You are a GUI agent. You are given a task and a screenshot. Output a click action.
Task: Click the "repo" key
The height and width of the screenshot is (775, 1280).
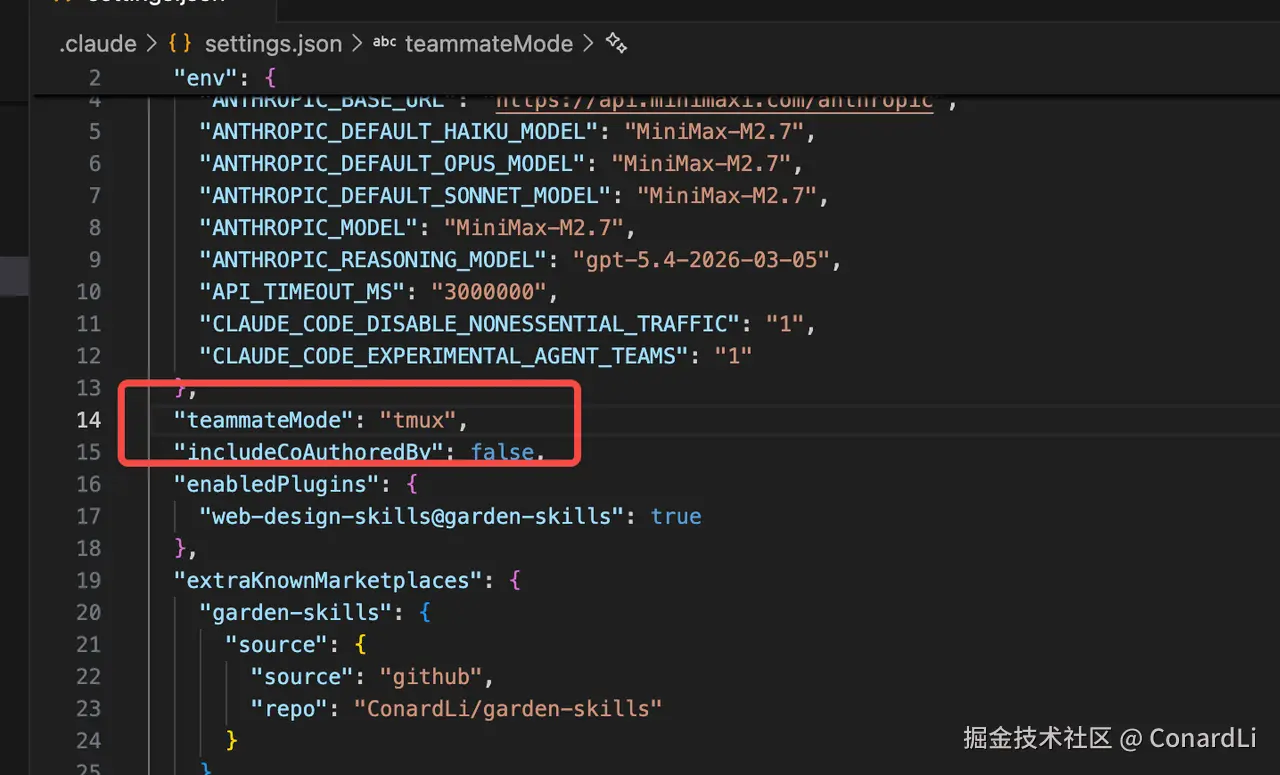point(289,708)
